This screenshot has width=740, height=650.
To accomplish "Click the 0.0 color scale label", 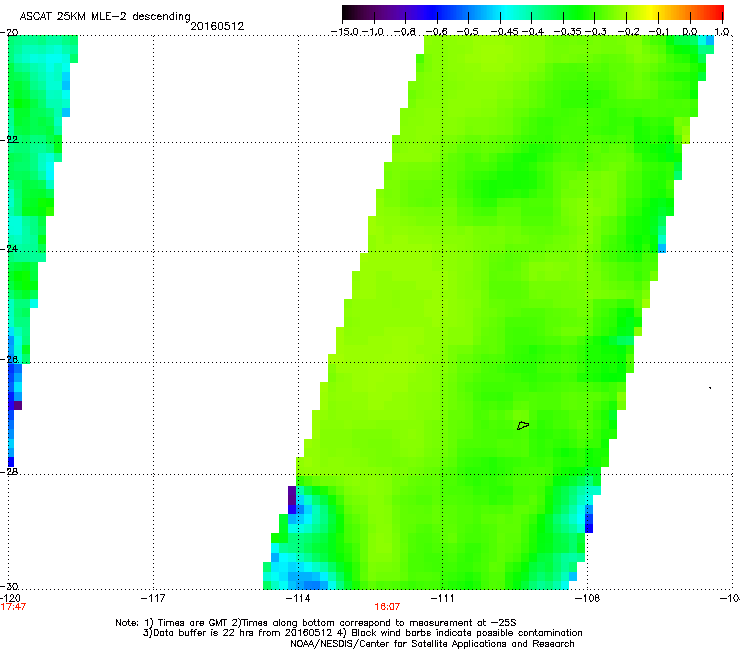I will point(690,32).
